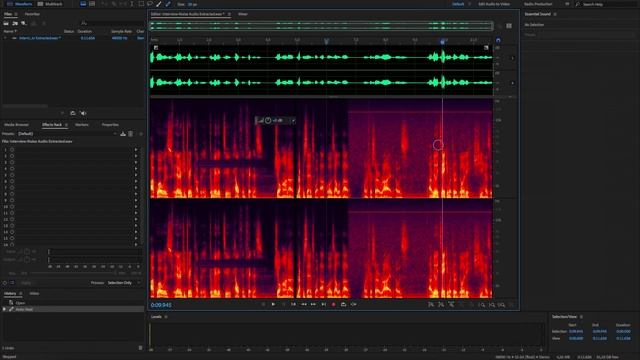Click the Play transport button
Screen dimensions: 640x360
273,304
